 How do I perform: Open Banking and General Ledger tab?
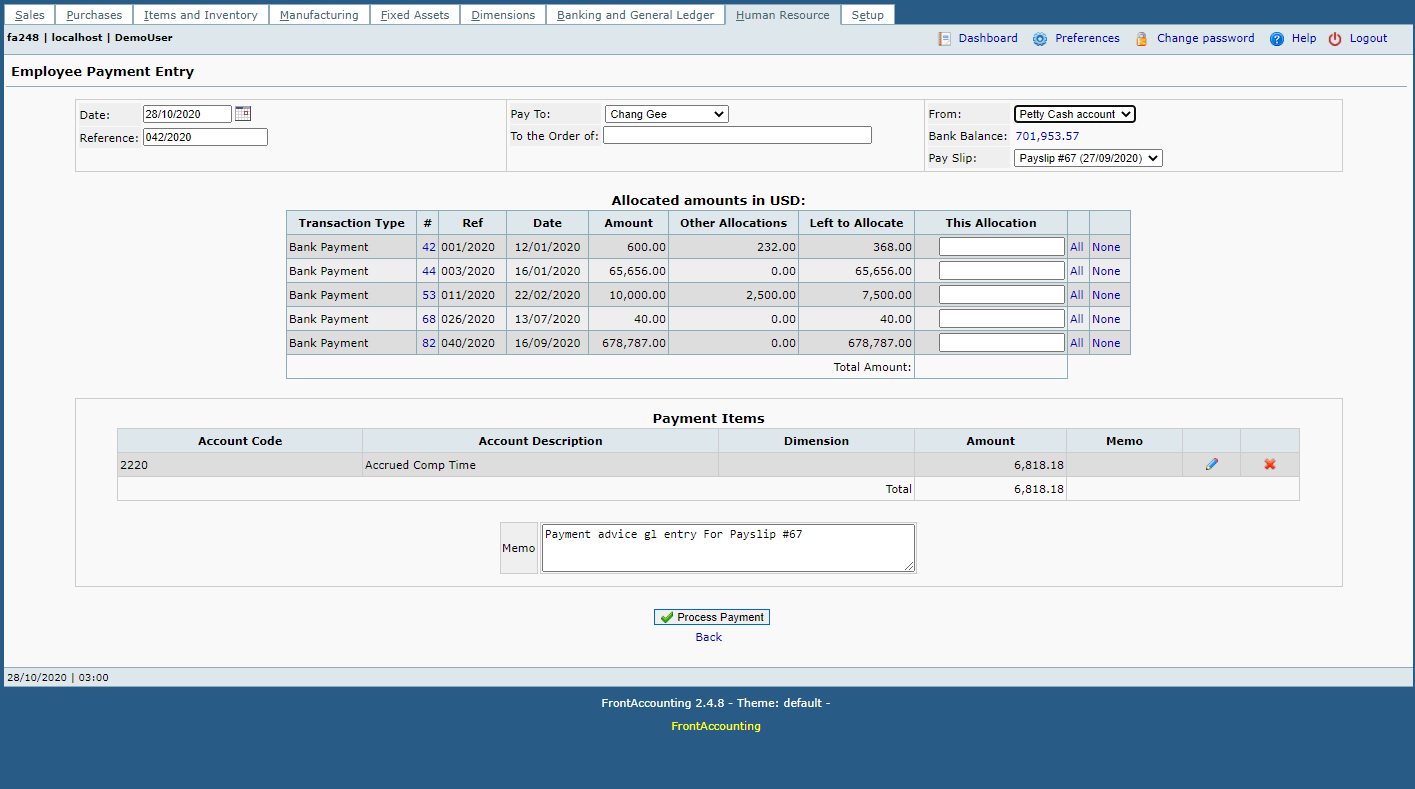pyautogui.click(x=635, y=15)
